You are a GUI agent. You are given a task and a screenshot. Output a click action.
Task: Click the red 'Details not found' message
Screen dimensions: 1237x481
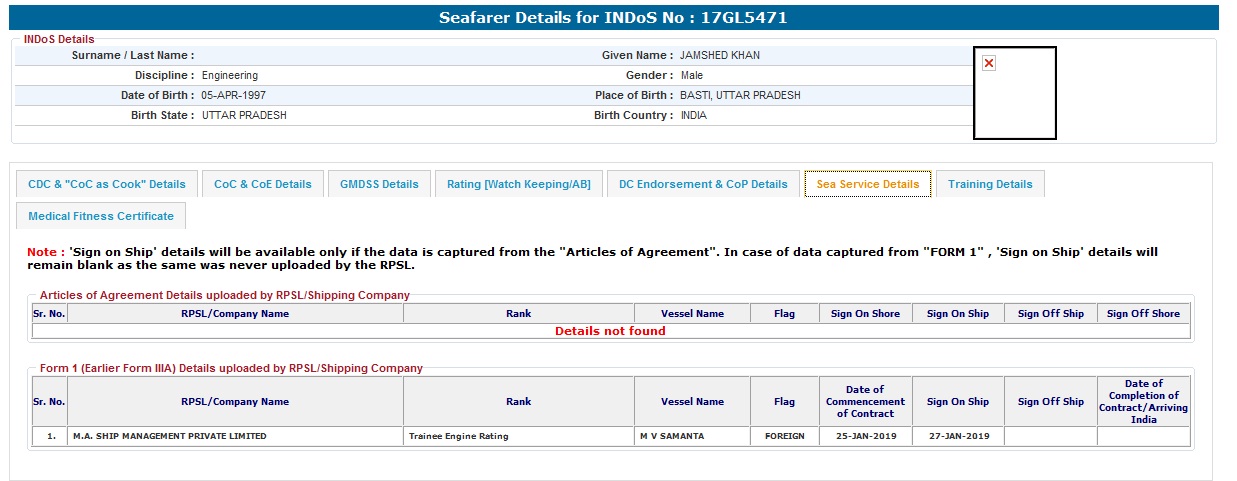[x=610, y=331]
